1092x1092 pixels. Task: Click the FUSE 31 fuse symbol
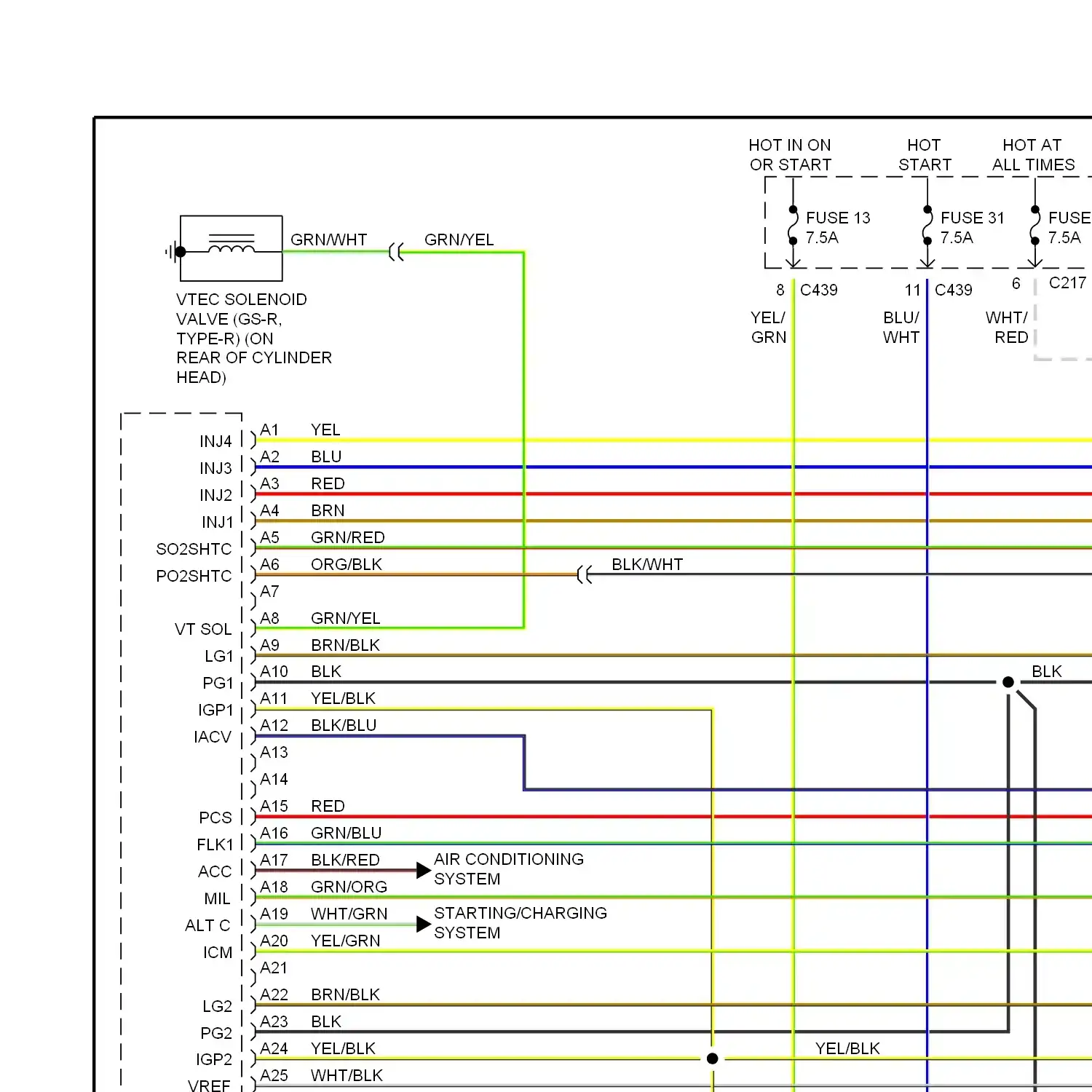click(927, 226)
